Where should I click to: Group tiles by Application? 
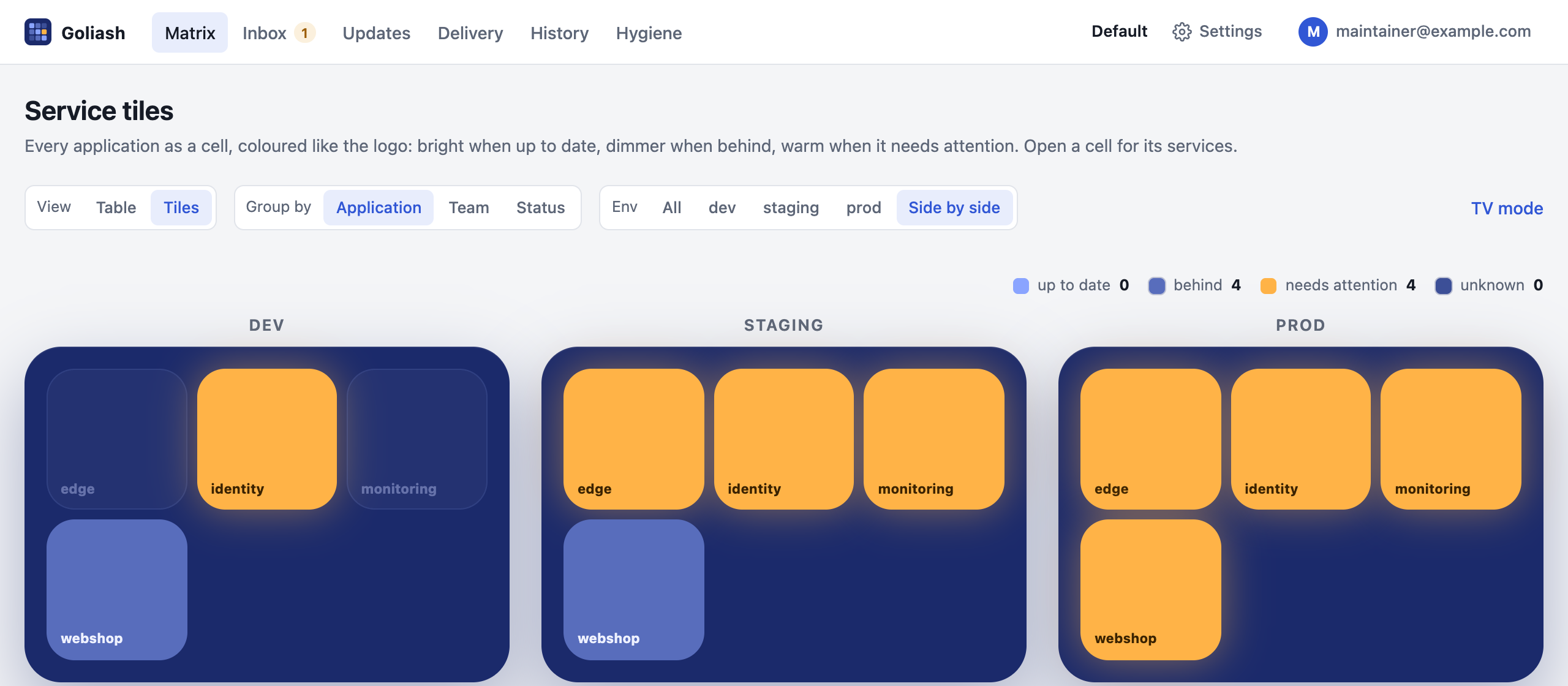tap(379, 208)
